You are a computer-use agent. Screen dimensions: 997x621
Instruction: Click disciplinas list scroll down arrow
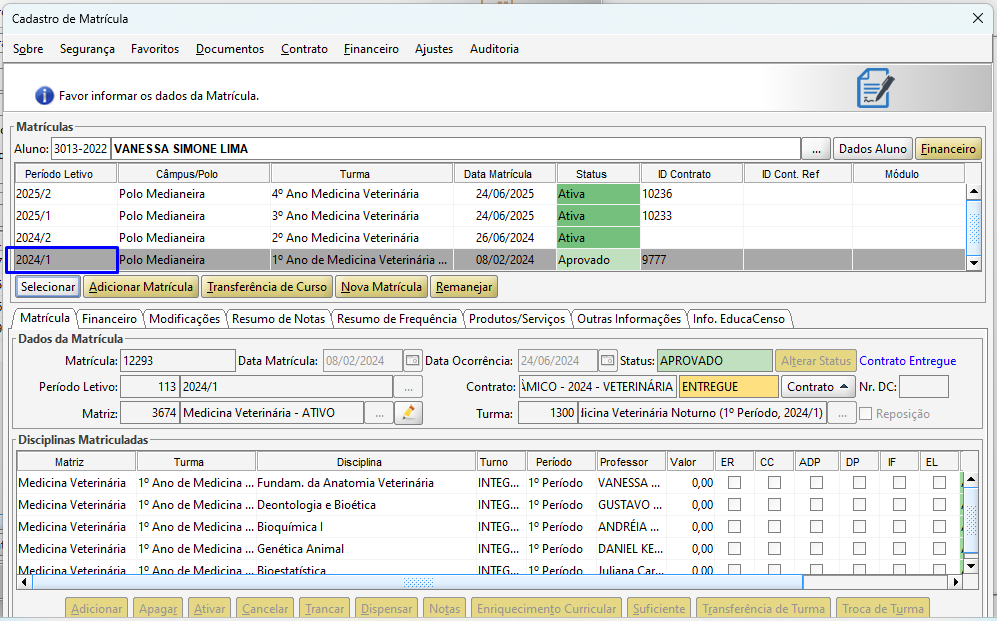point(971,565)
